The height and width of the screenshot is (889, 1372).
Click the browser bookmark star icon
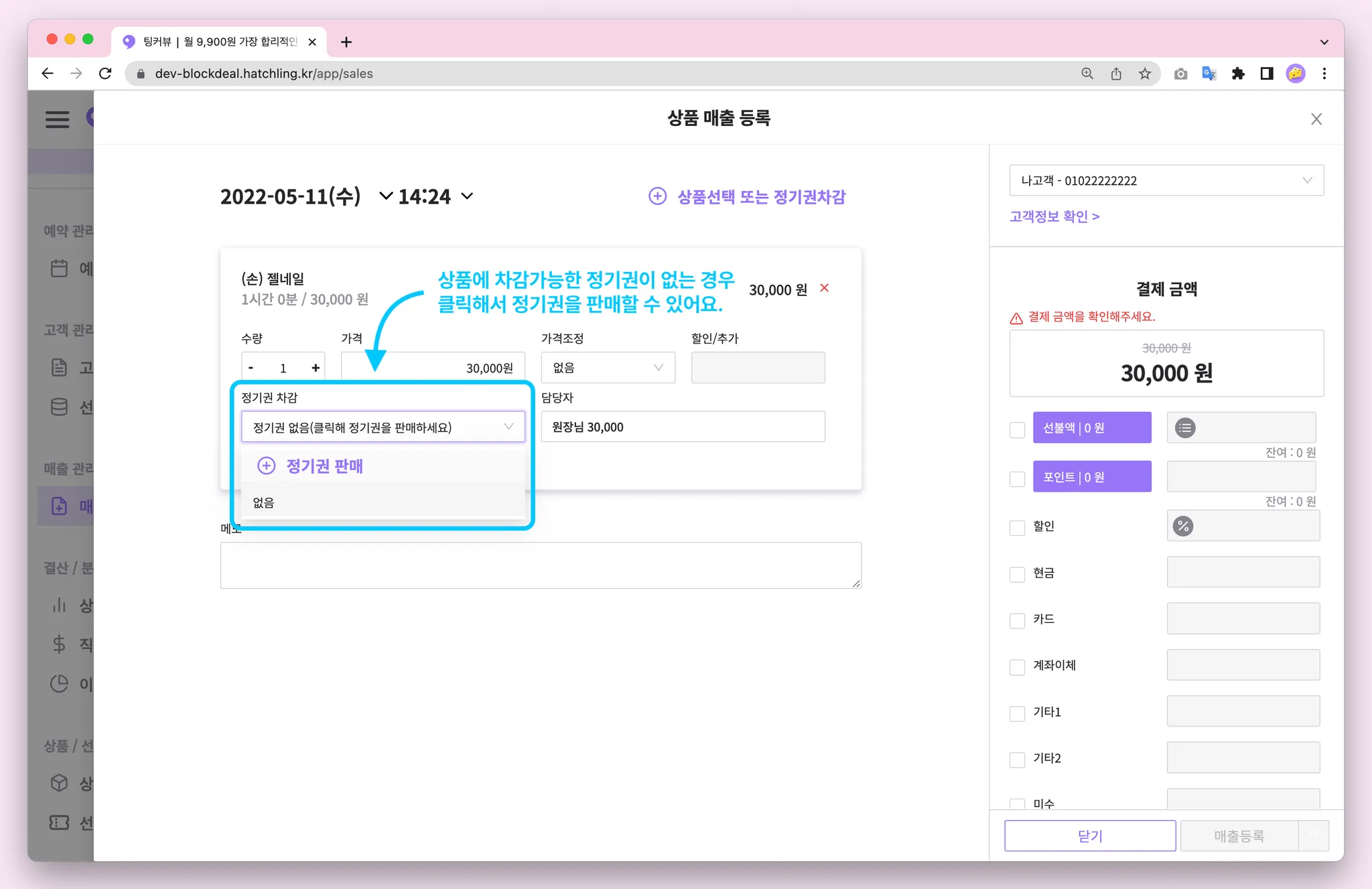point(1145,74)
